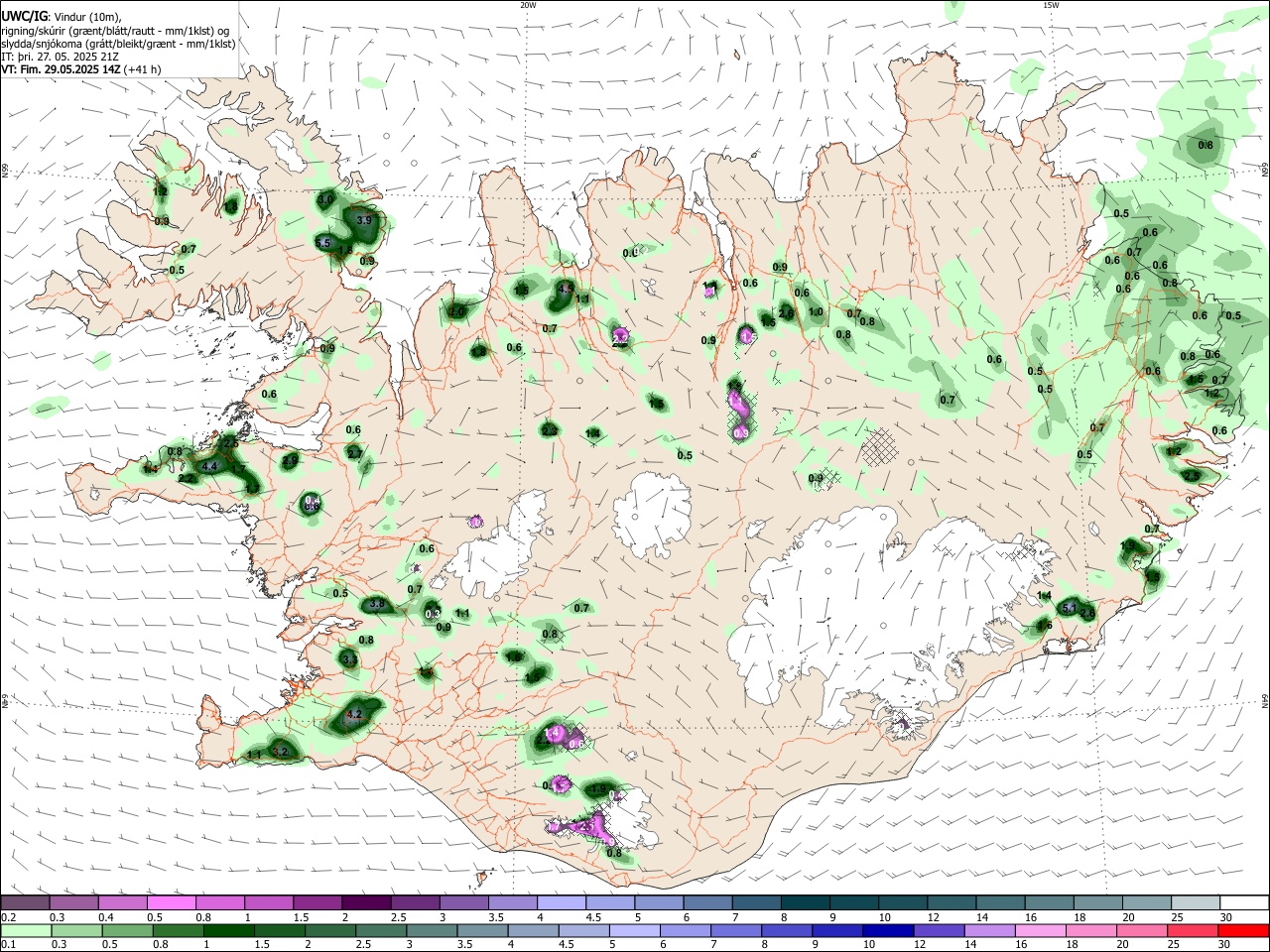
Task: Click the '20W' longitude label at top
Action: 528,5
